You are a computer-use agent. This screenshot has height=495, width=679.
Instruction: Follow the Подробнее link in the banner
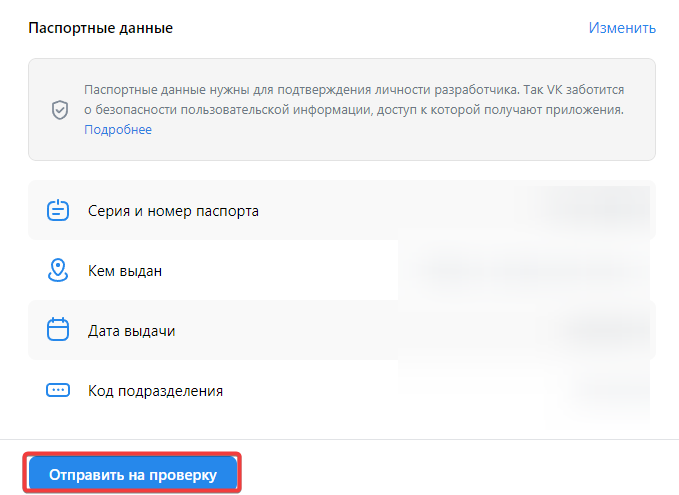point(118,129)
